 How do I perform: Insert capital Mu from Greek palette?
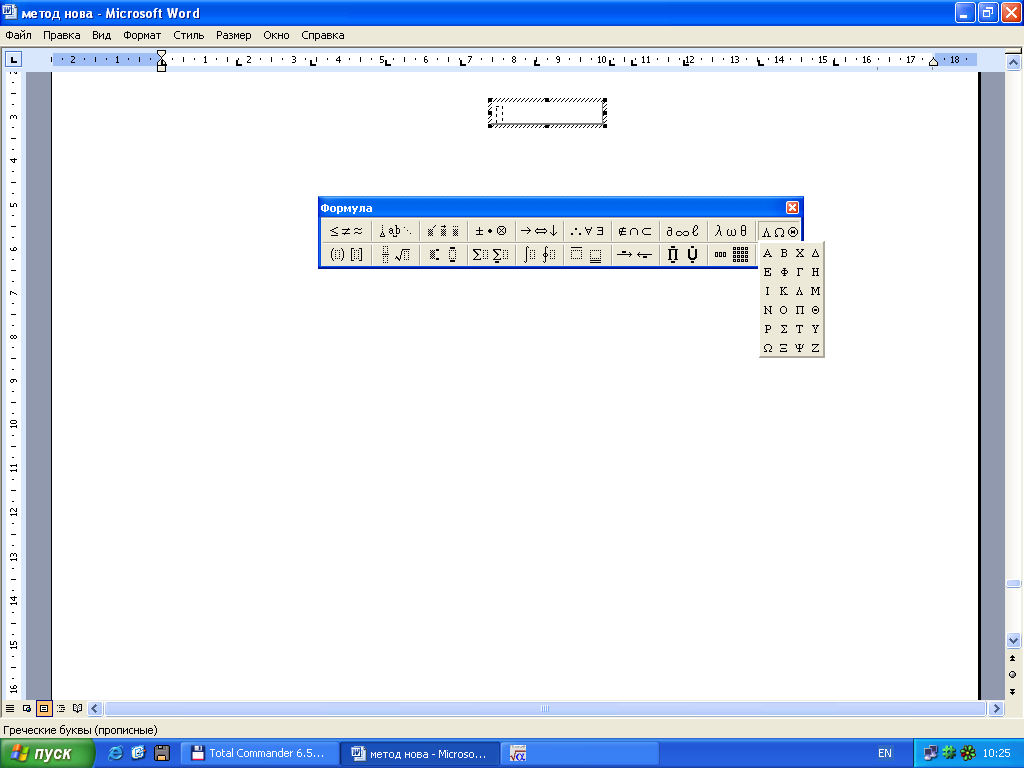[815, 291]
